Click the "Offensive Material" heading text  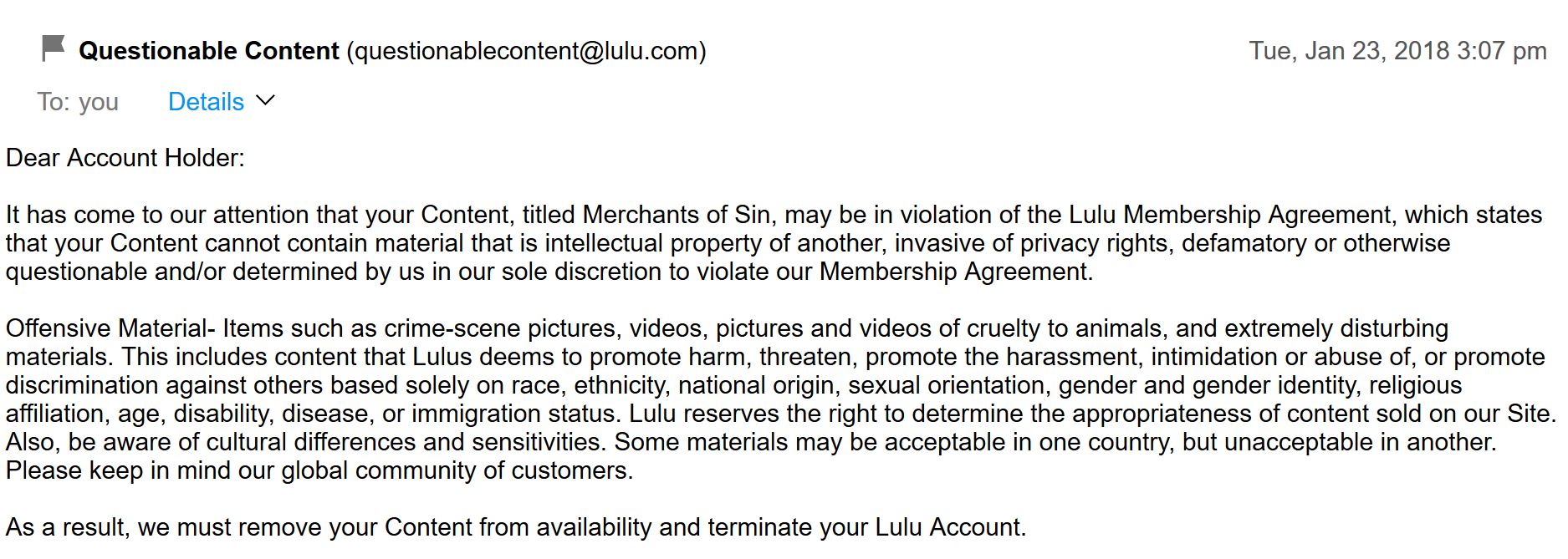click(x=106, y=328)
